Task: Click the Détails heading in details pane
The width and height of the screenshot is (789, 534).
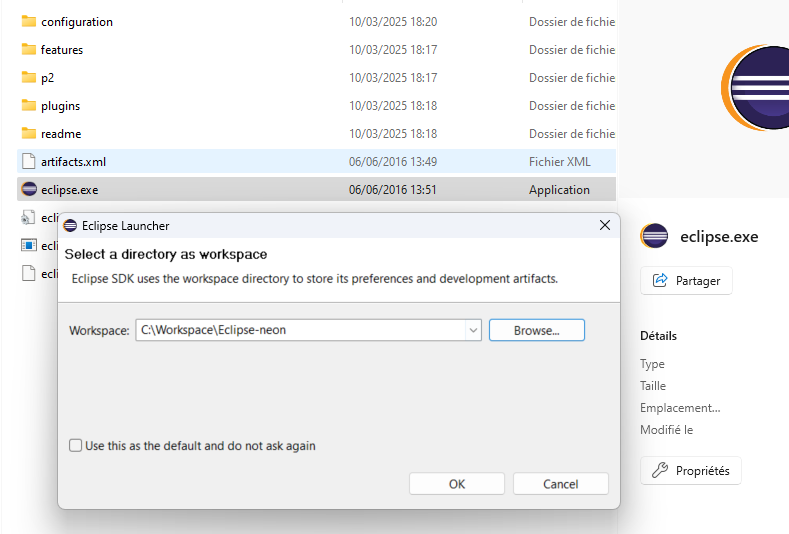Action: point(658,336)
